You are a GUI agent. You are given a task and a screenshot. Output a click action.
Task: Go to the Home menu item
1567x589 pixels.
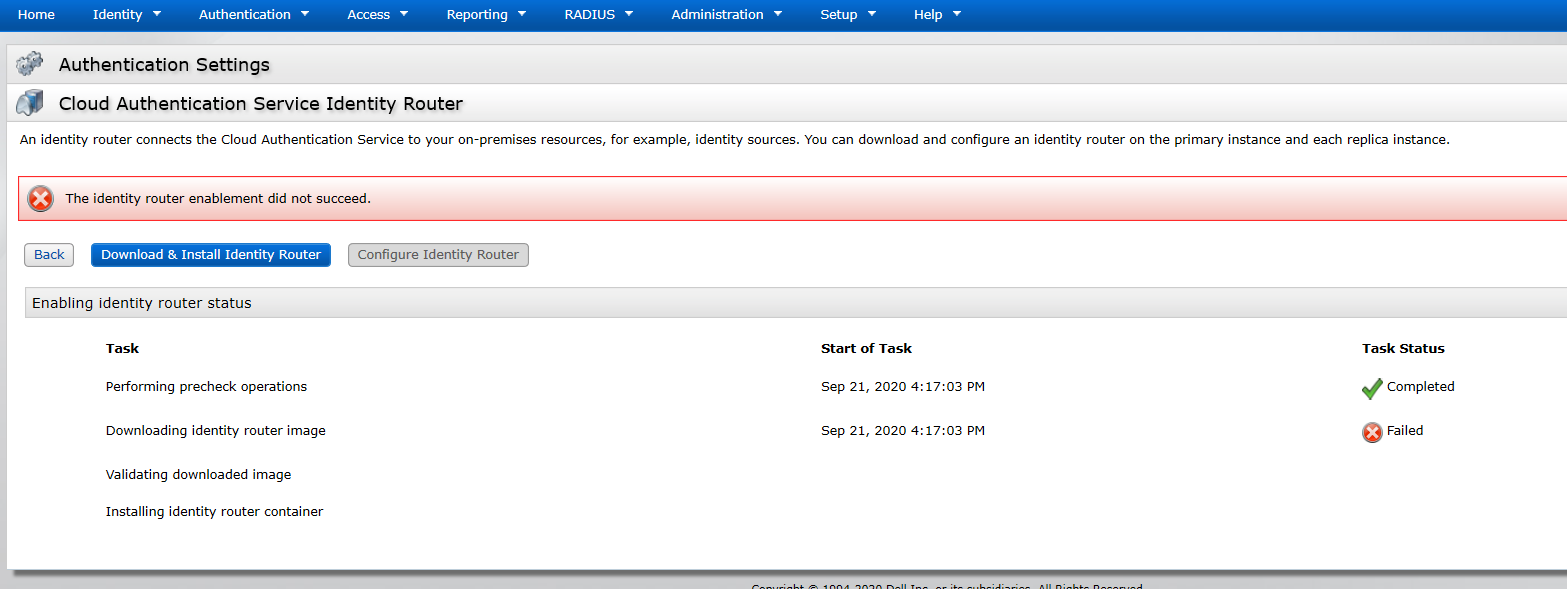click(37, 14)
